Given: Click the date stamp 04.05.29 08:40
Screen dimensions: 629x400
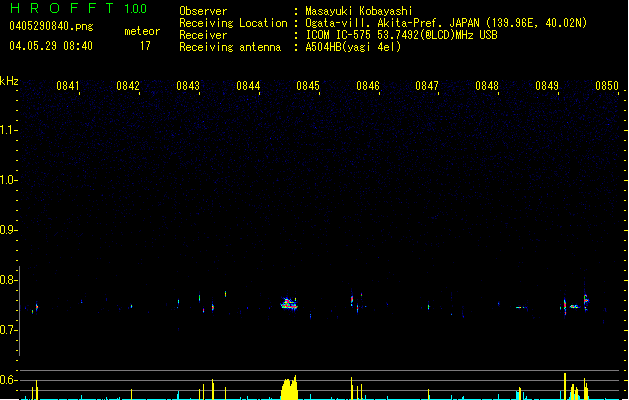Looking at the screenshot, I should click(x=51, y=46).
